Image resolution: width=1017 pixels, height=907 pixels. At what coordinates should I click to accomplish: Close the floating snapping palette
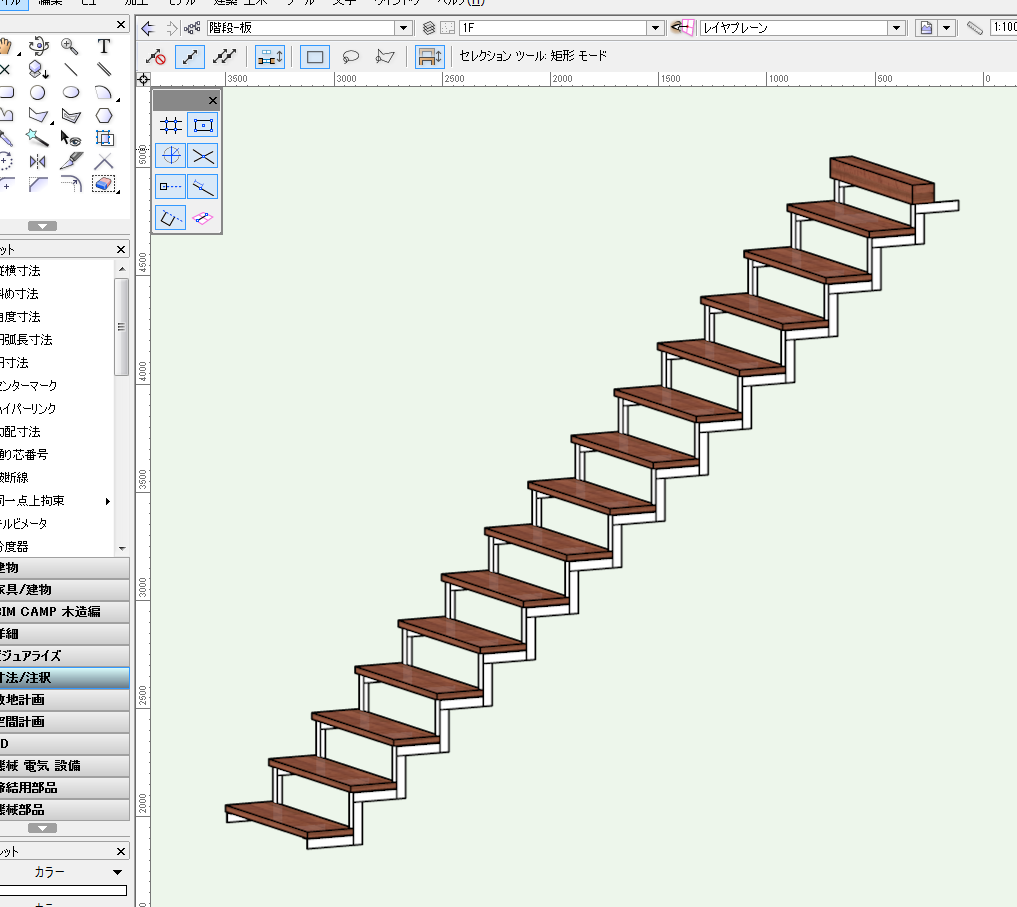pyautogui.click(x=212, y=101)
